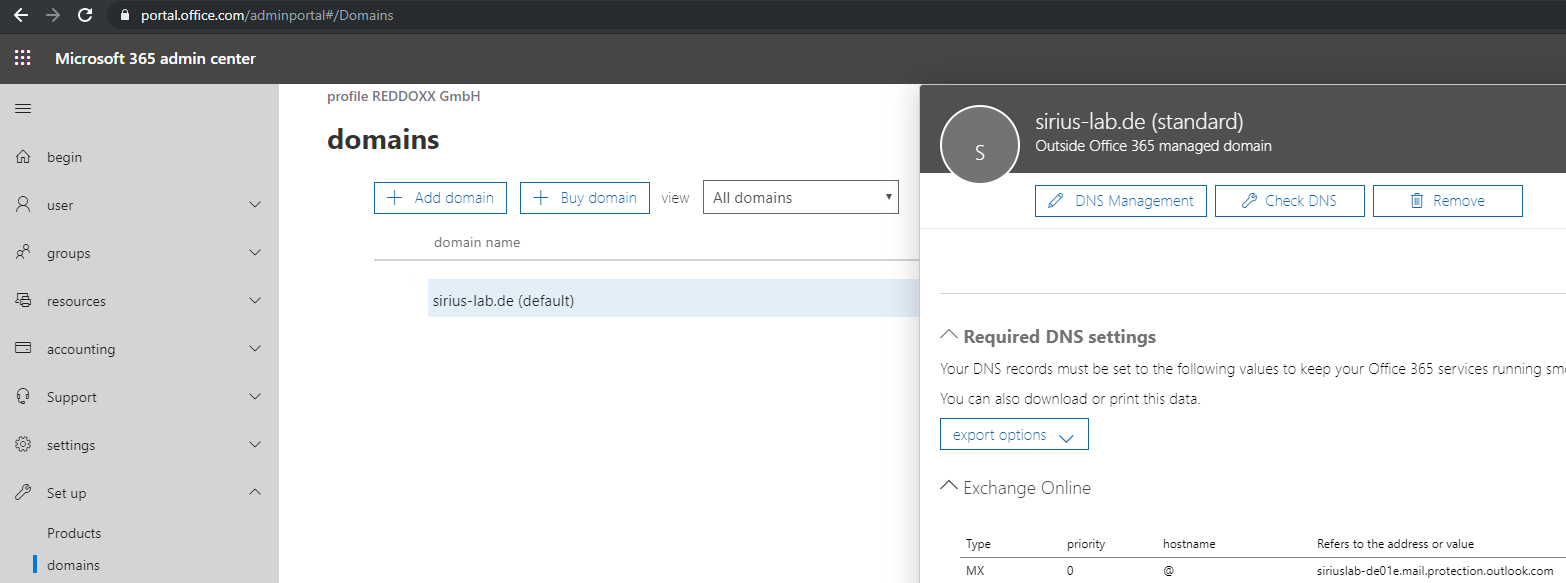Open domains under Set up
This screenshot has height=583, width=1566.
click(x=73, y=564)
